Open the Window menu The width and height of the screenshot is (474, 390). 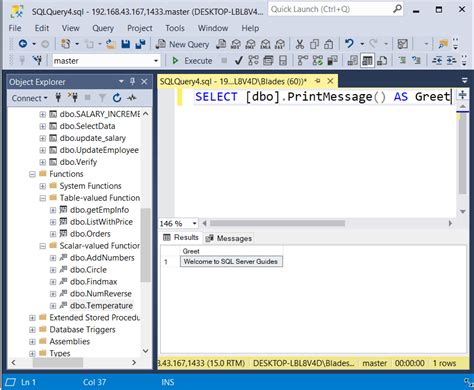coord(213,28)
